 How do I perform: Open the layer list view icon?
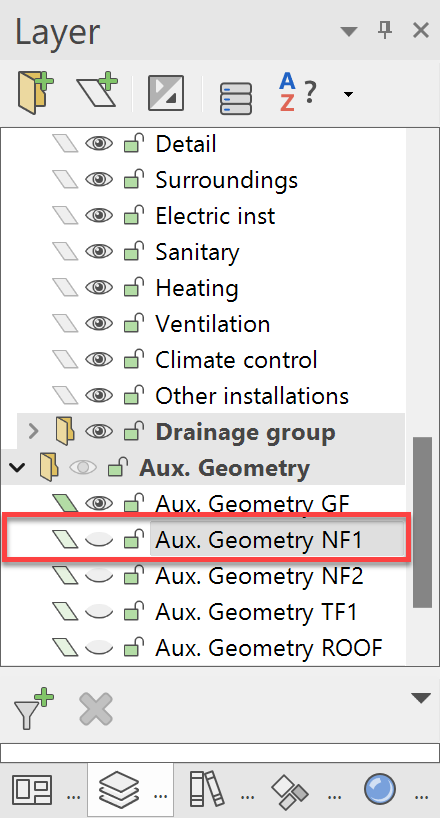pyautogui.click(x=236, y=98)
